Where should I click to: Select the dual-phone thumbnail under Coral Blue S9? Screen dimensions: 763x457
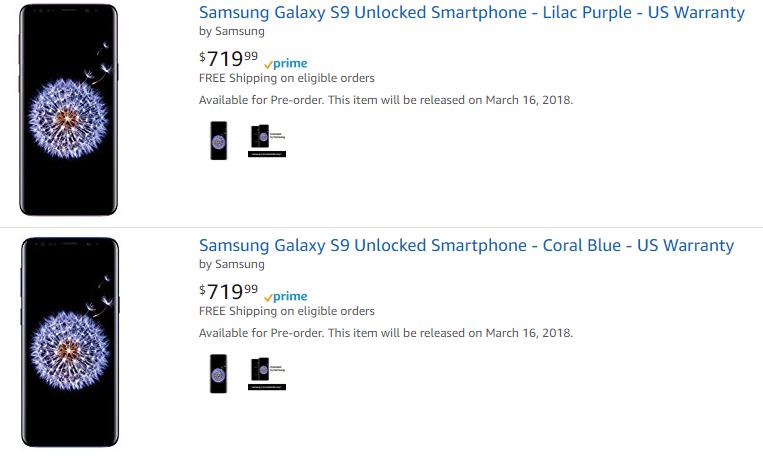[268, 373]
